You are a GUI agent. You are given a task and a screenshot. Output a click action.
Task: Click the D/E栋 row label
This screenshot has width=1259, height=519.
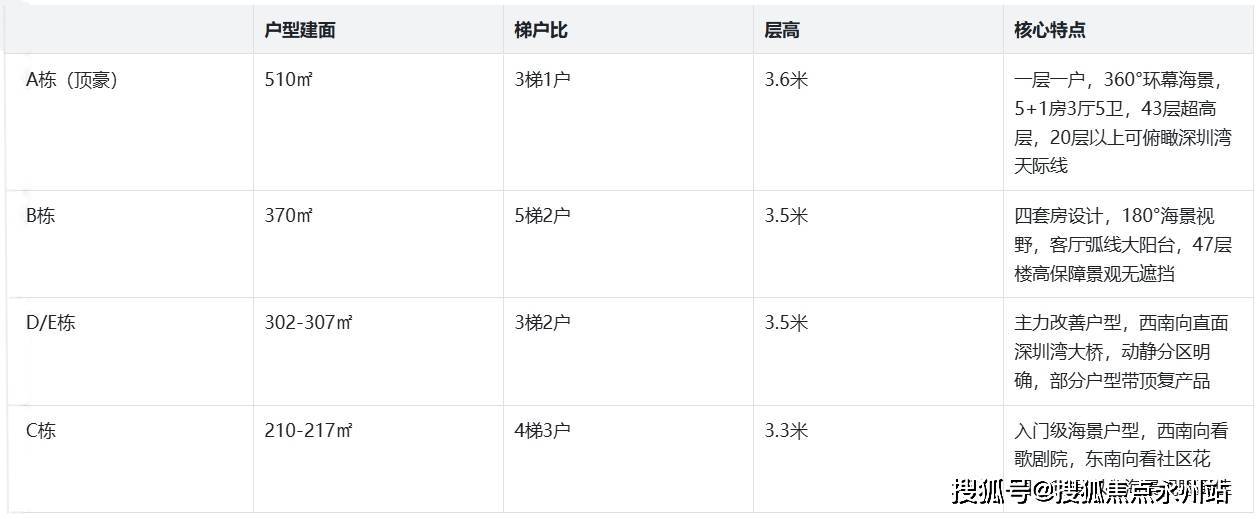(51, 323)
